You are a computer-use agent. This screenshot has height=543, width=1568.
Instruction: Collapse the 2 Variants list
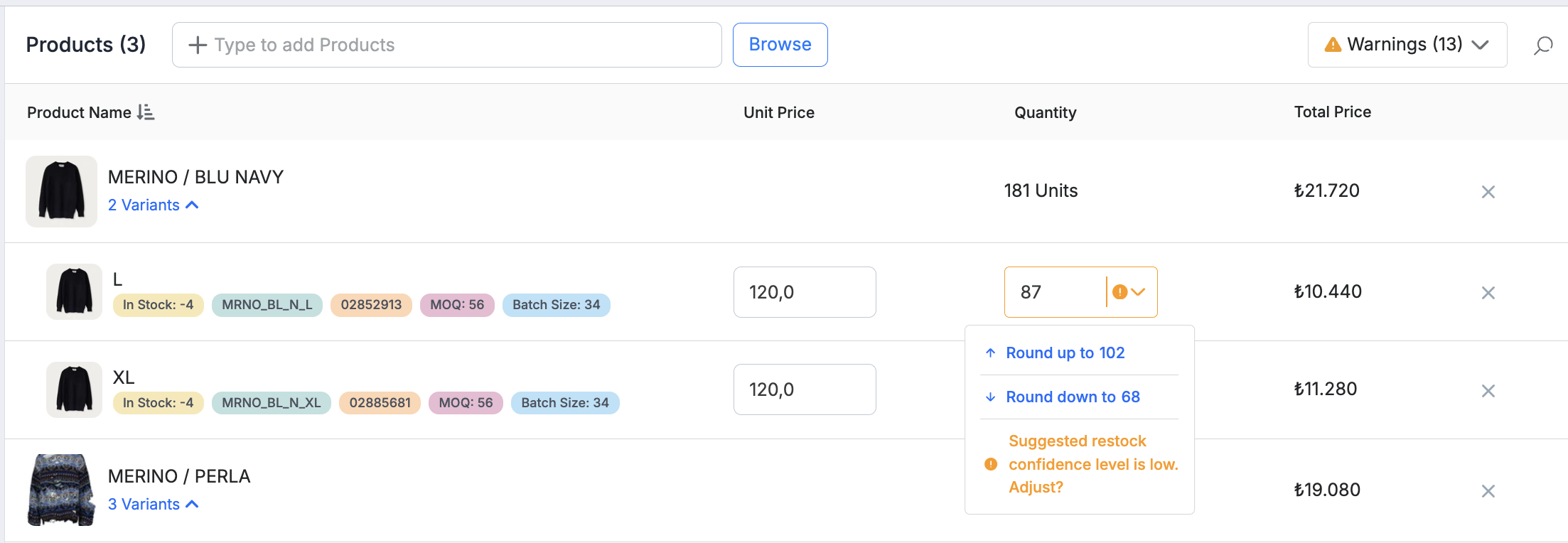pyautogui.click(x=153, y=205)
